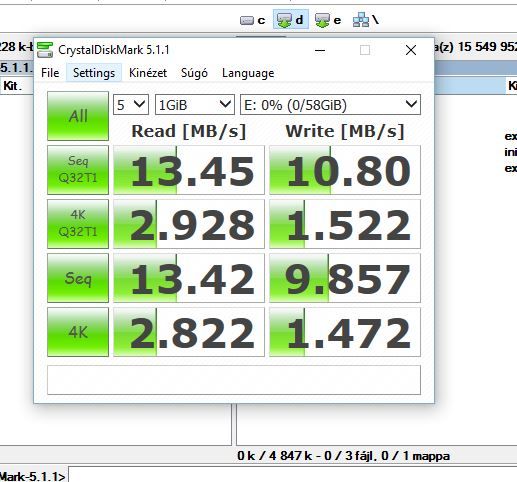
Task: Minimize the CrystalDiskMark window
Action: point(320,50)
